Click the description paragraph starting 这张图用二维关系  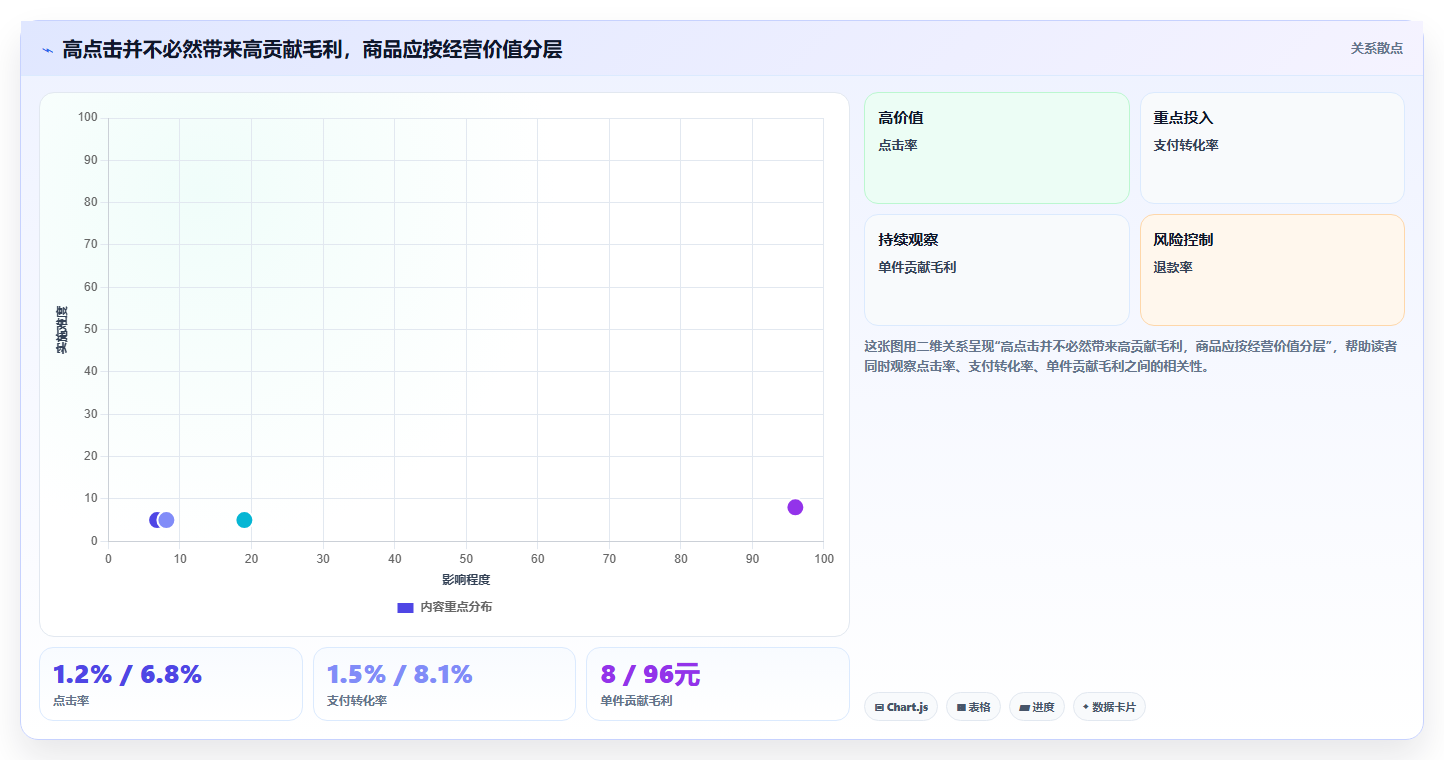(x=1131, y=356)
